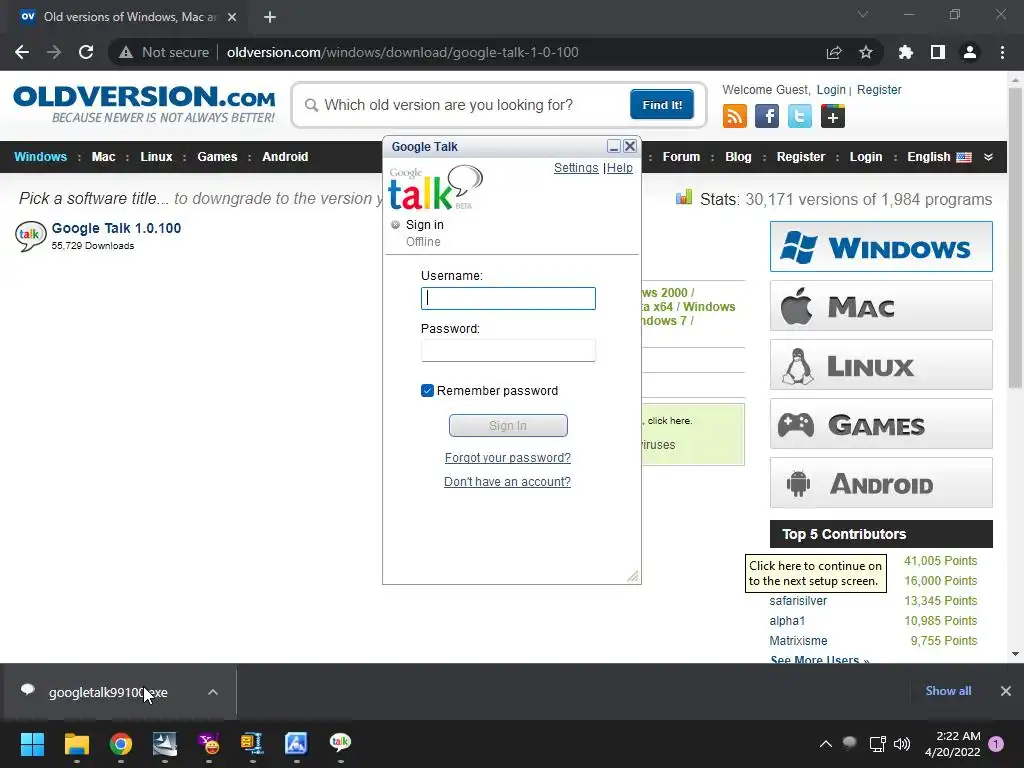The image size is (1024, 768).
Task: Expand the English language dropdown
Action: pos(988,157)
